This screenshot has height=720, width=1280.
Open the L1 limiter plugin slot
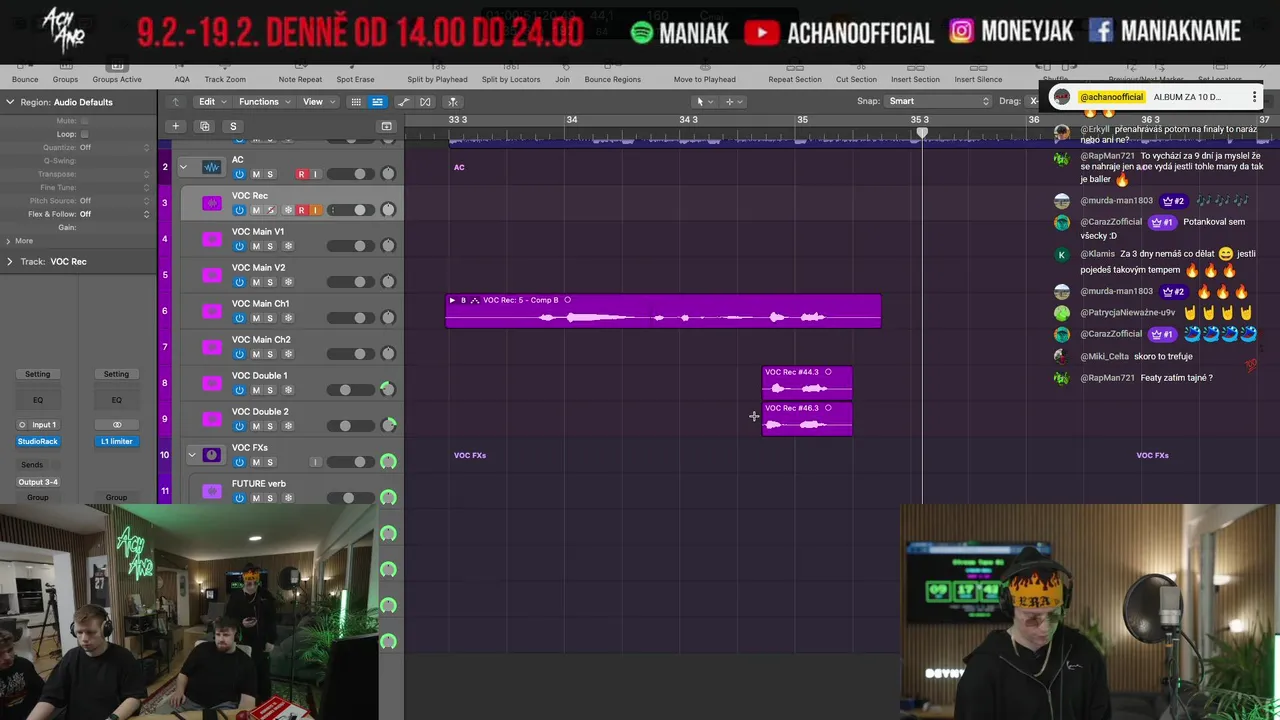[116, 441]
